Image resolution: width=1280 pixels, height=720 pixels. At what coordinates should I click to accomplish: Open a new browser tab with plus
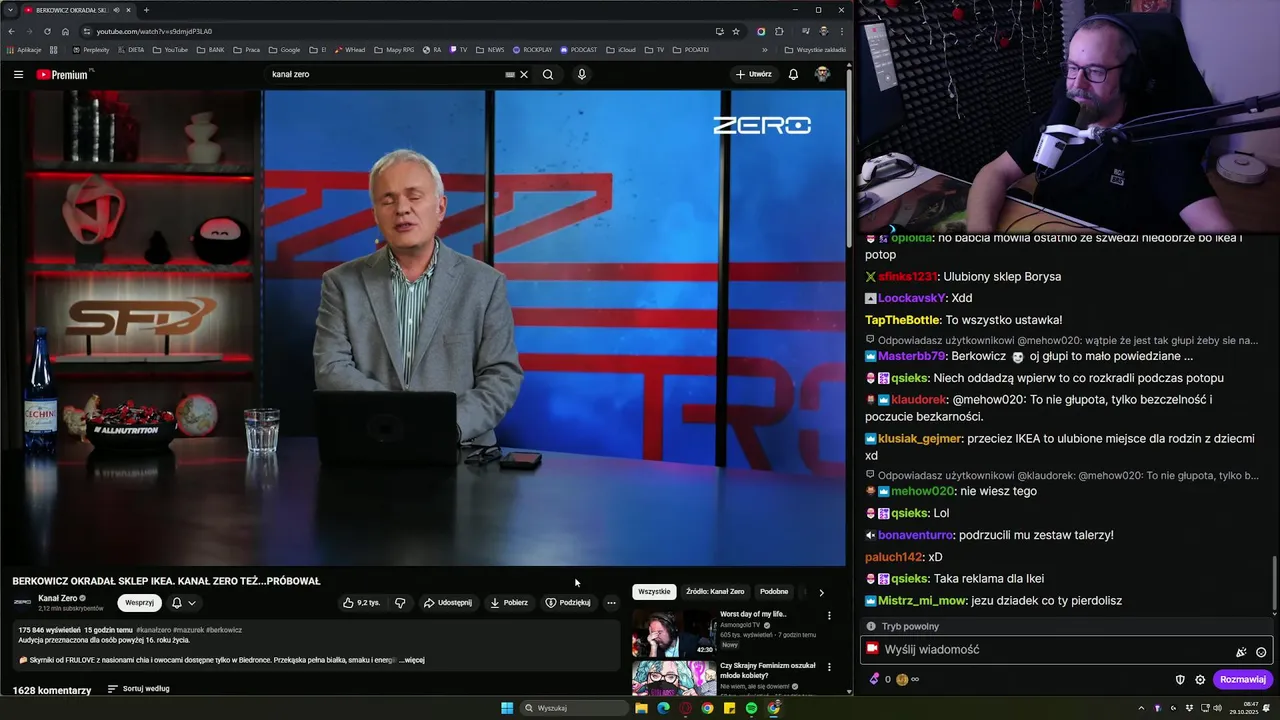pos(146,10)
